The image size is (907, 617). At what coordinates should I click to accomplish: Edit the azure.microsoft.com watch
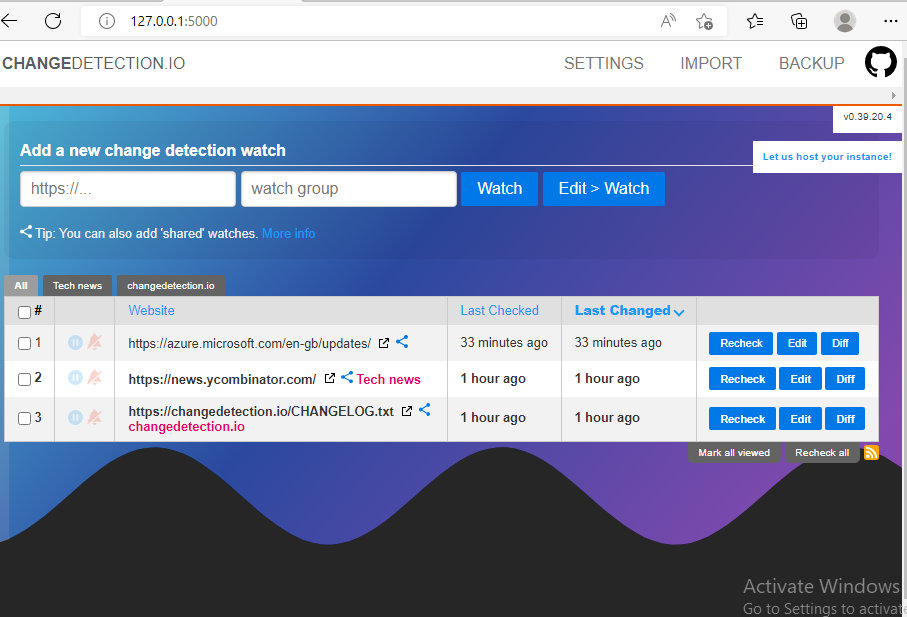click(x=797, y=343)
